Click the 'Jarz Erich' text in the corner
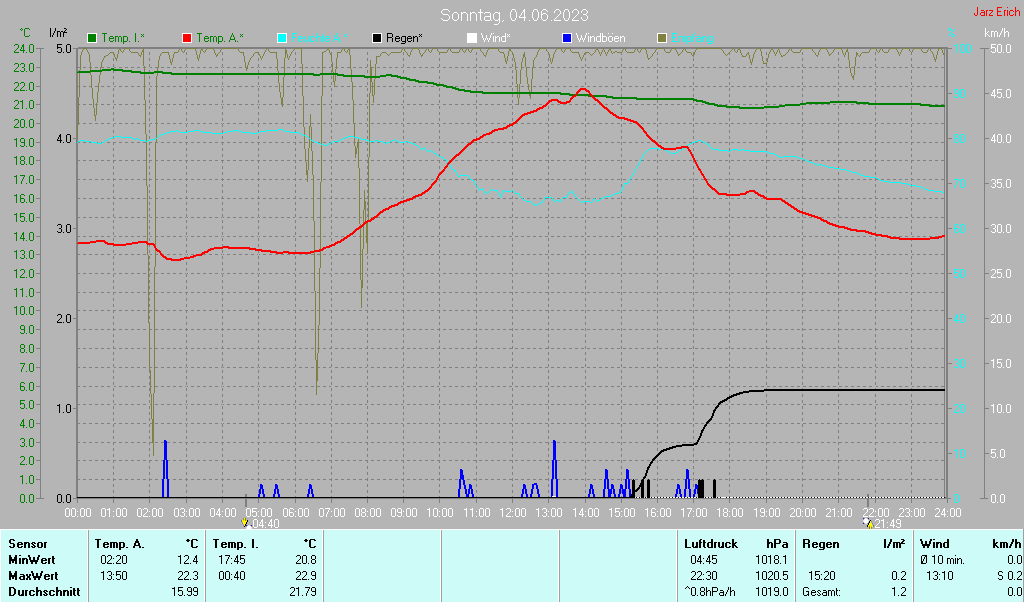1024x602 pixels. click(997, 12)
